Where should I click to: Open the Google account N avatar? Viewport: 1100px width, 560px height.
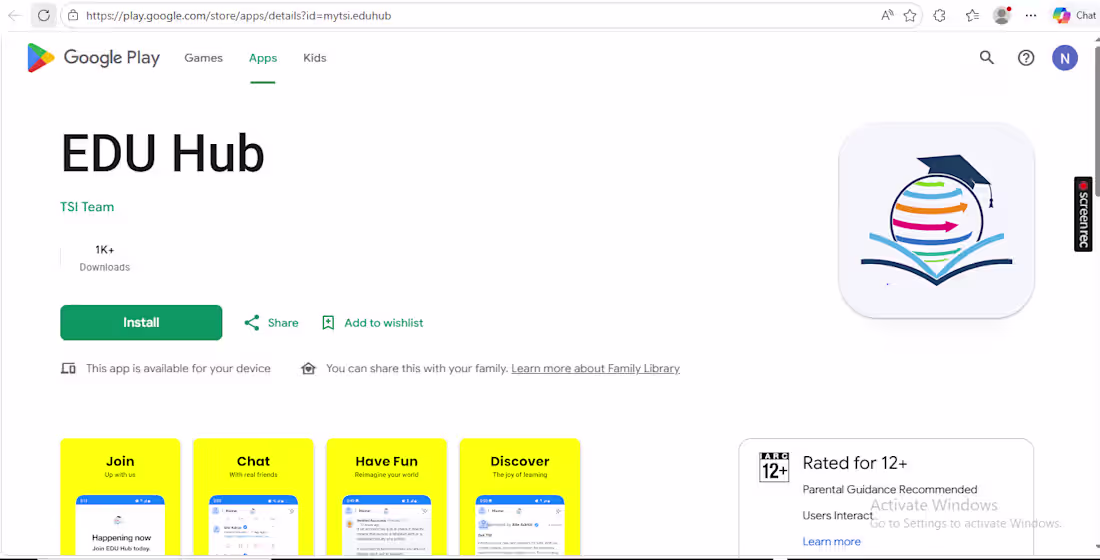(1064, 58)
